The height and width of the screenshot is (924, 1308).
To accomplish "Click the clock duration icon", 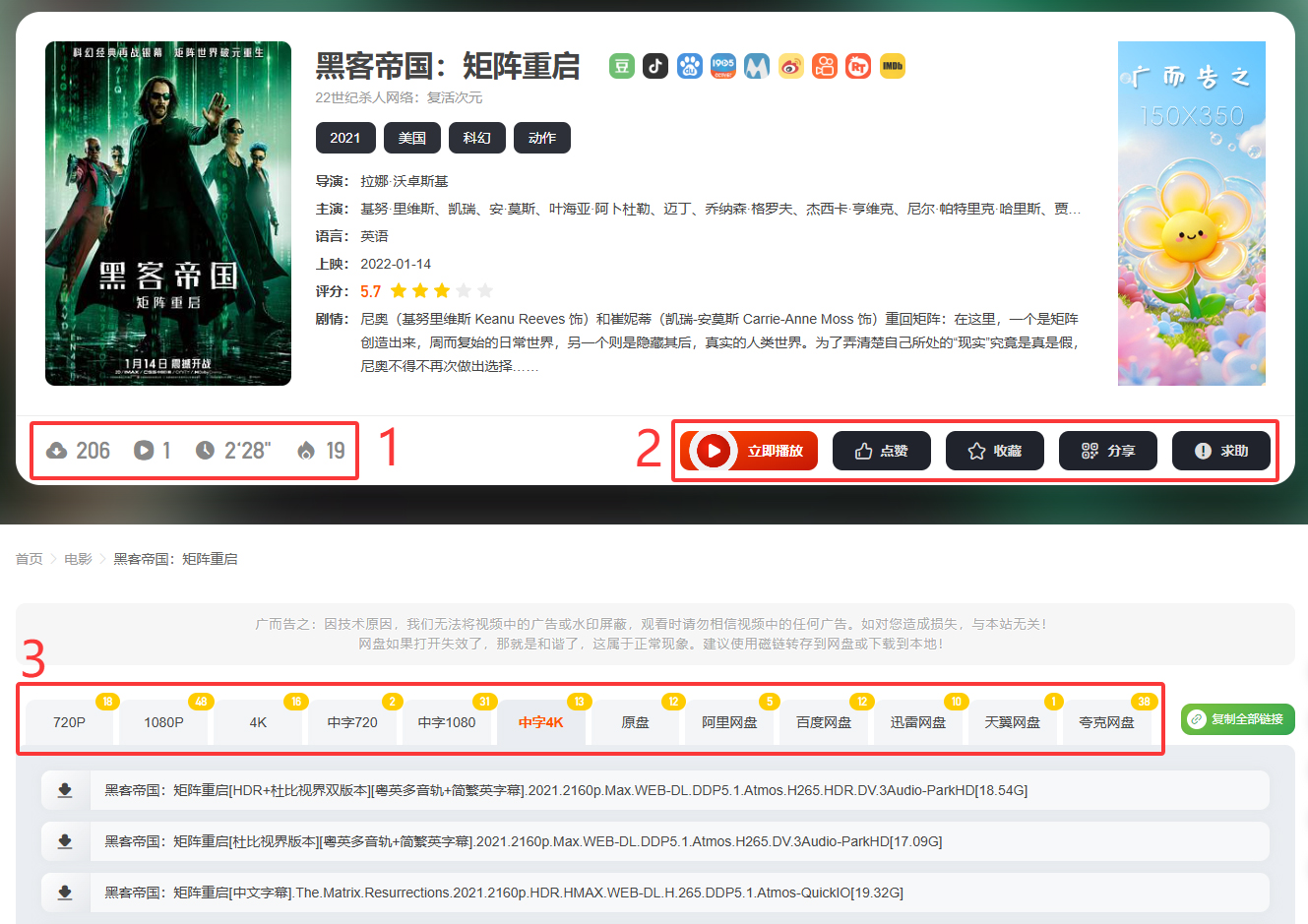I will coord(205,450).
